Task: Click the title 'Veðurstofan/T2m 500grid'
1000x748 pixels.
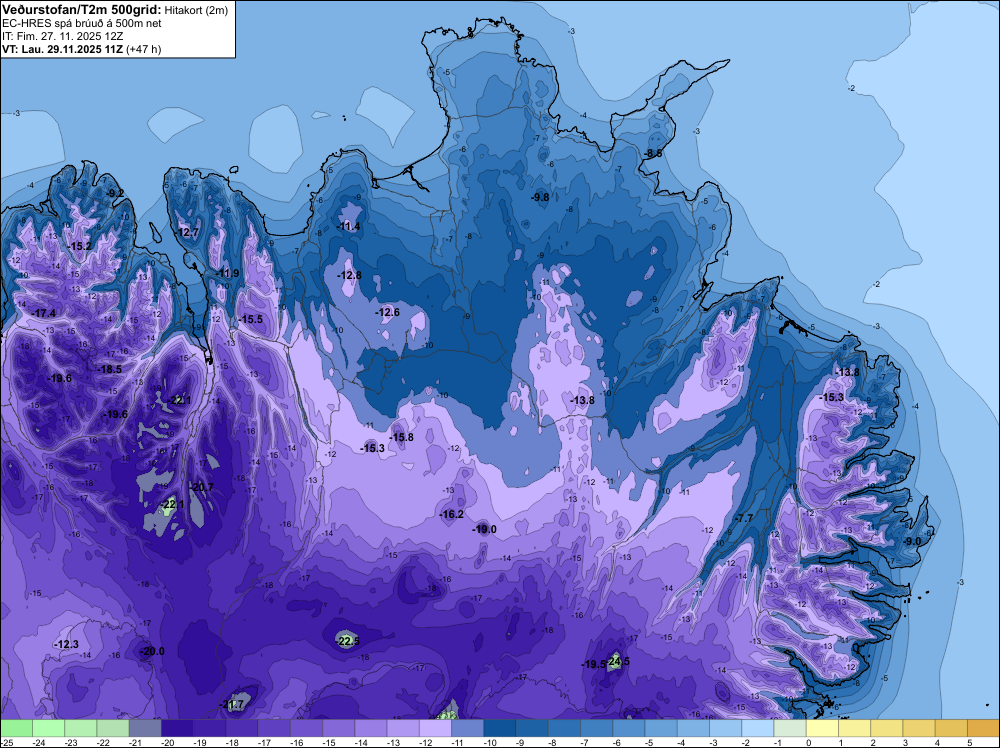Action: tap(81, 9)
